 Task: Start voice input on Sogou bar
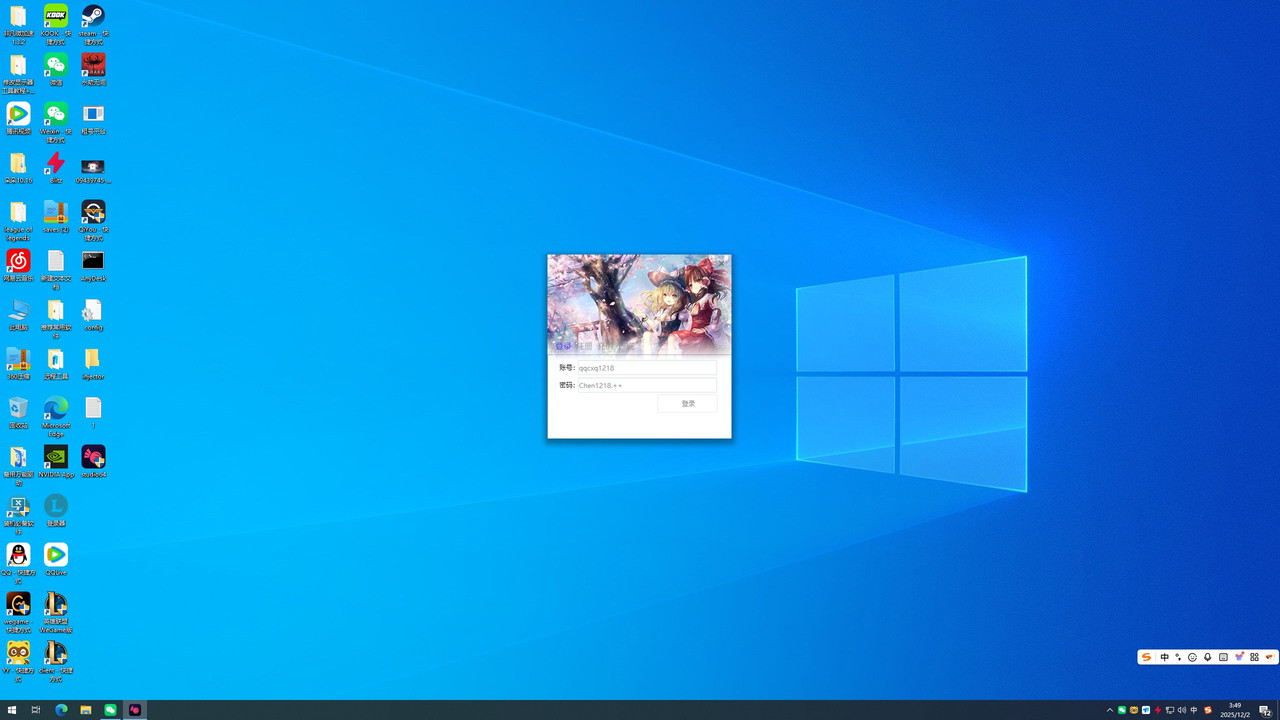click(x=1208, y=657)
